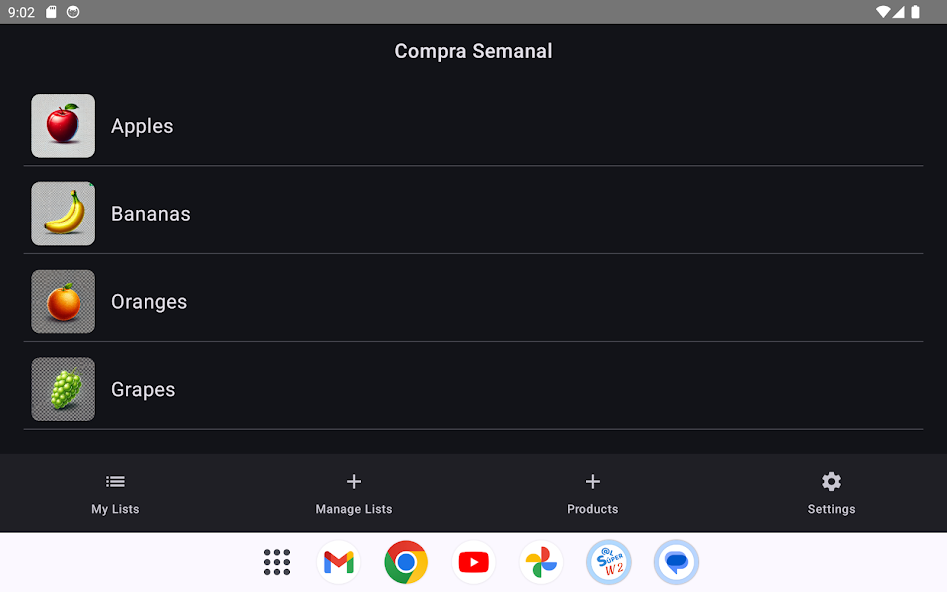Screen dimensions: 947x592
Task: Open the Super W2 app icon
Action: coord(609,562)
